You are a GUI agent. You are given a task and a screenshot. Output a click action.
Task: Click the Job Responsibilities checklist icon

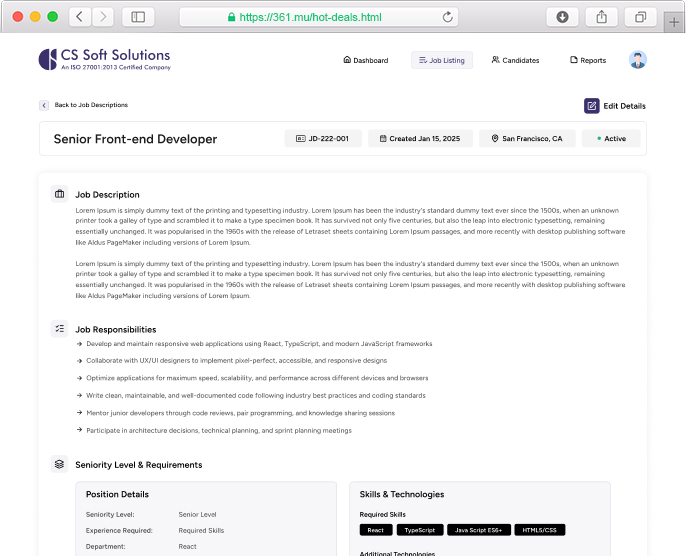tap(60, 329)
